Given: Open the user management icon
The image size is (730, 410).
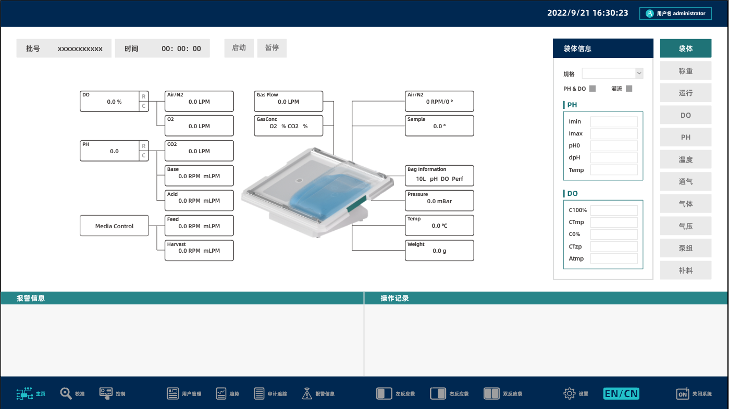Looking at the screenshot, I should click(172, 394).
